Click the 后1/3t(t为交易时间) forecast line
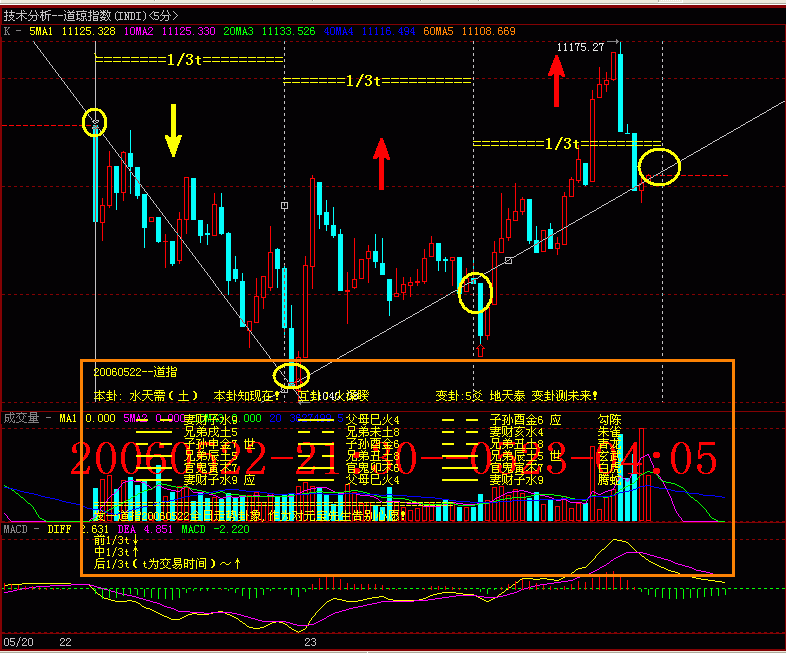The image size is (786, 653). (167, 564)
